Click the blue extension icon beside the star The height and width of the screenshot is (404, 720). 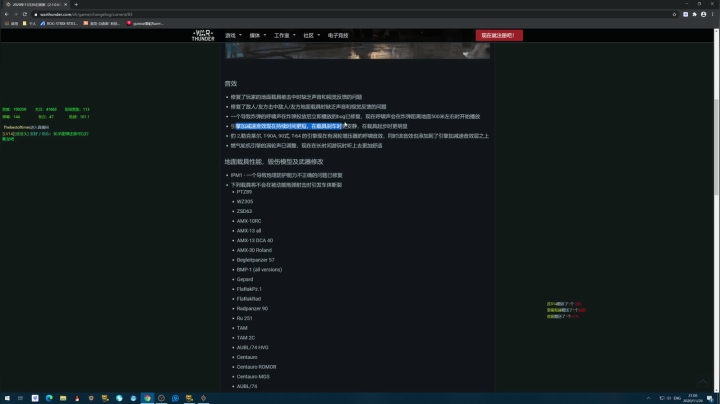coord(686,14)
